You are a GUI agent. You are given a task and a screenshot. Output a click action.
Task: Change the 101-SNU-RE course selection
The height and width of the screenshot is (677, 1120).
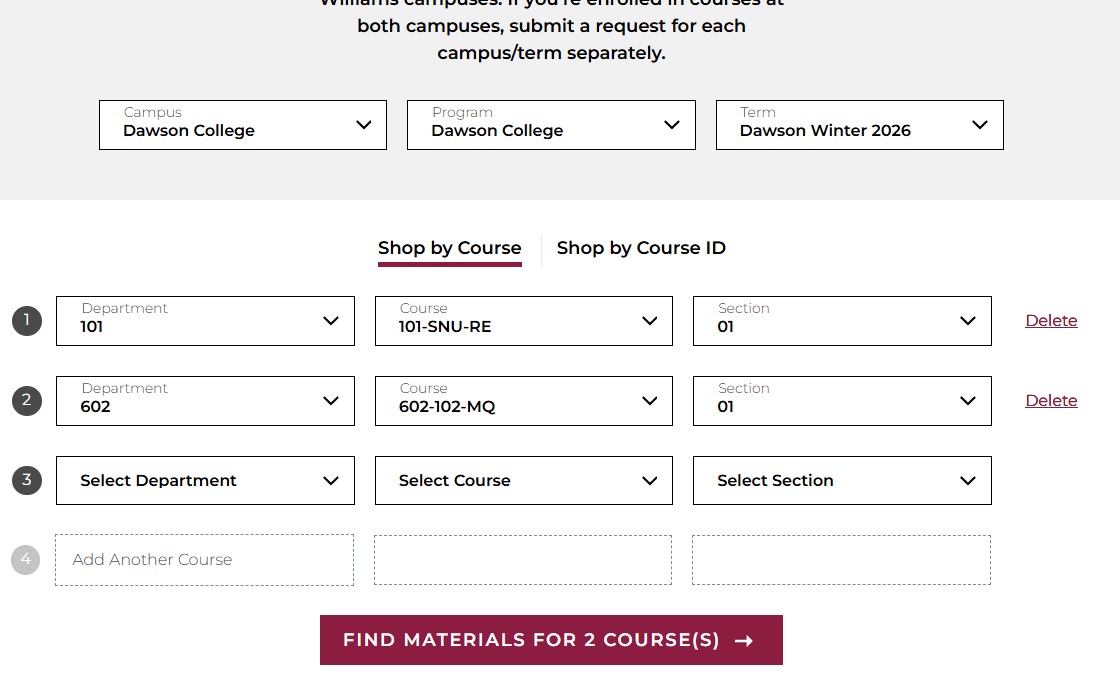pyautogui.click(x=523, y=321)
